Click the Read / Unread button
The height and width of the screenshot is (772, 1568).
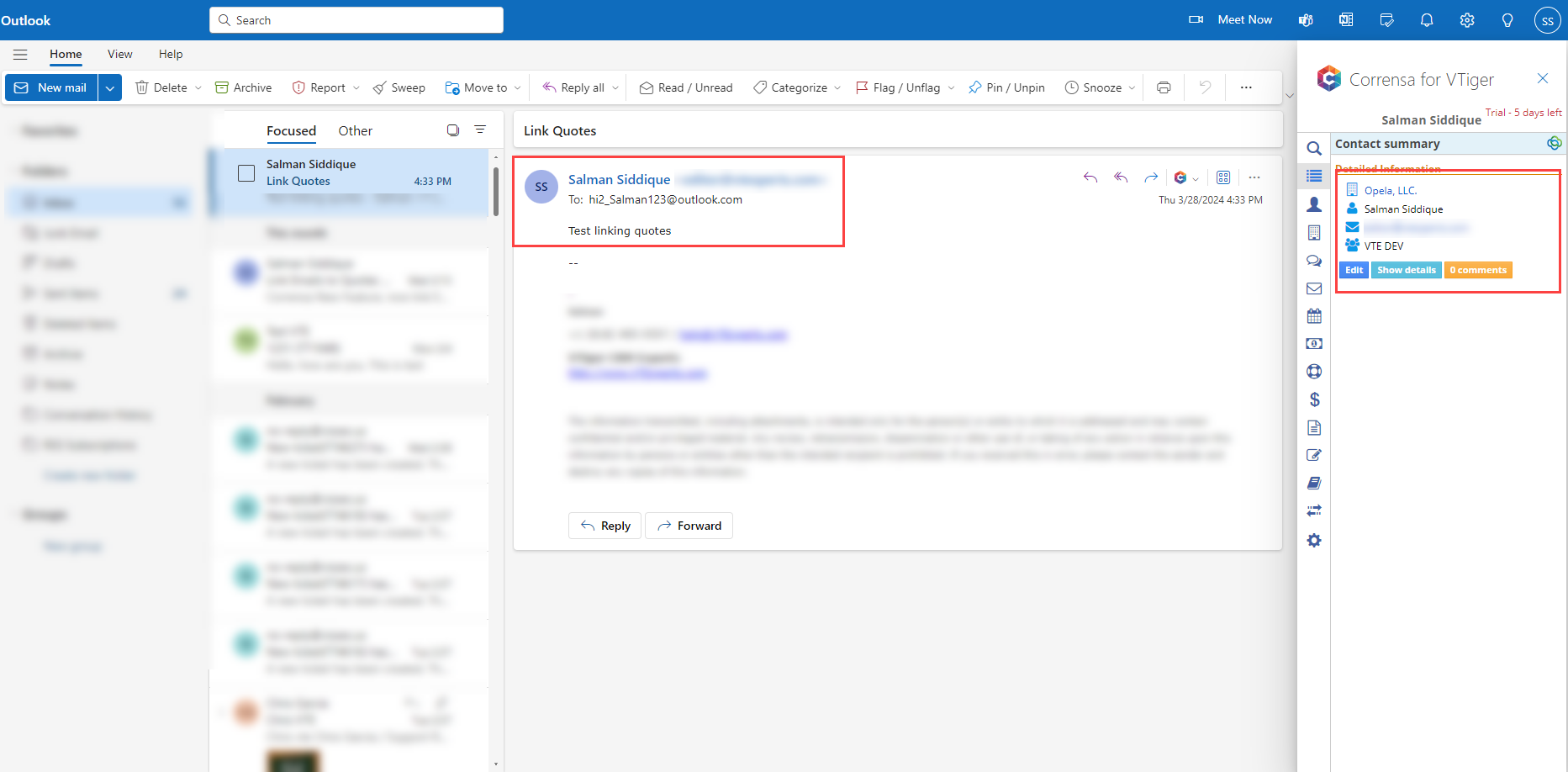[686, 87]
